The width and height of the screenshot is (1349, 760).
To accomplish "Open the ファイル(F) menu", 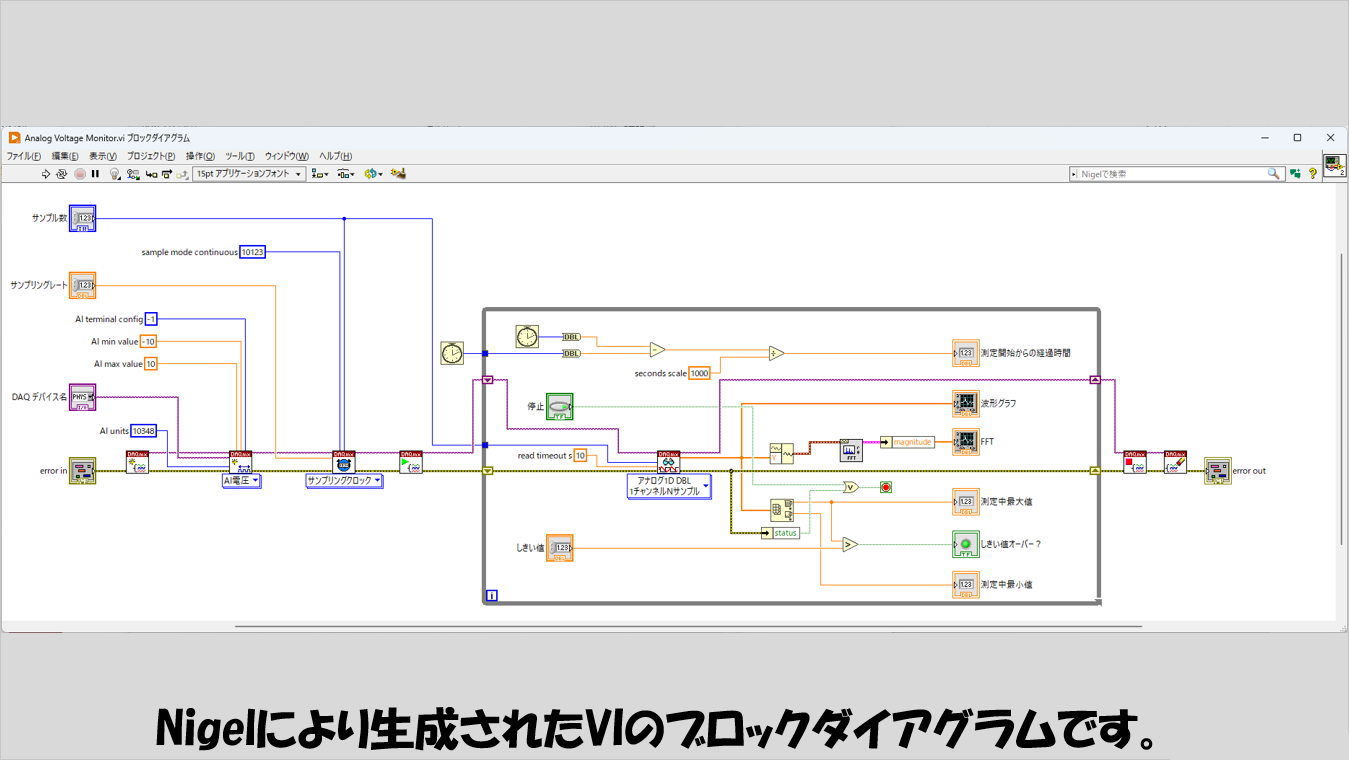I will coord(24,156).
